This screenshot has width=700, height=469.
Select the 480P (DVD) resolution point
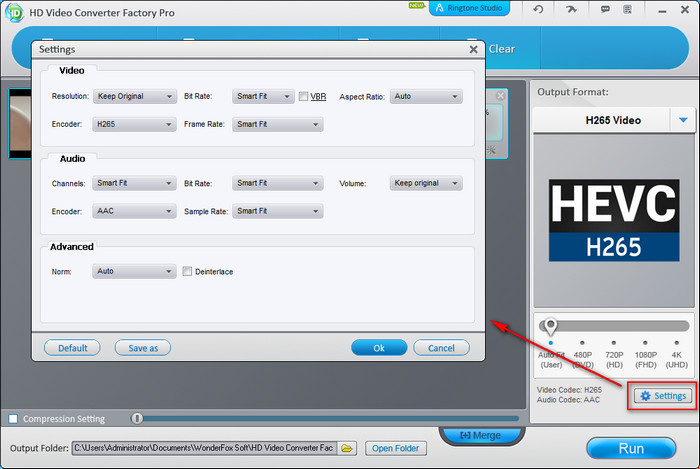tap(582, 343)
